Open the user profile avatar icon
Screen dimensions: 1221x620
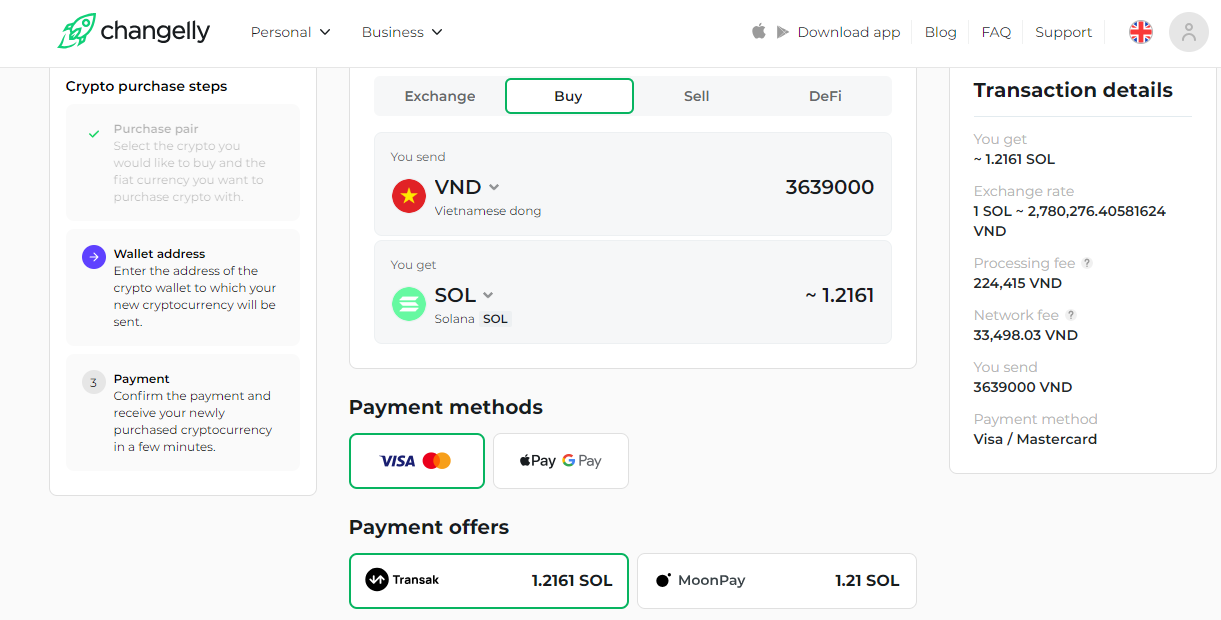click(1188, 32)
